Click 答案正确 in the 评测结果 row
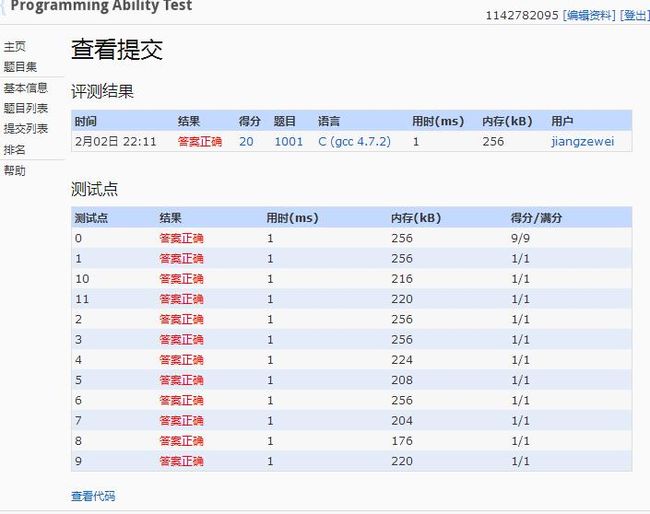 (200, 142)
